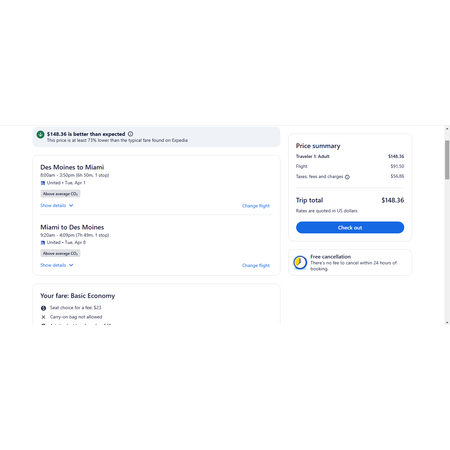Click the seat choice fee dollar icon
This screenshot has width=450, height=450.
tap(43, 308)
